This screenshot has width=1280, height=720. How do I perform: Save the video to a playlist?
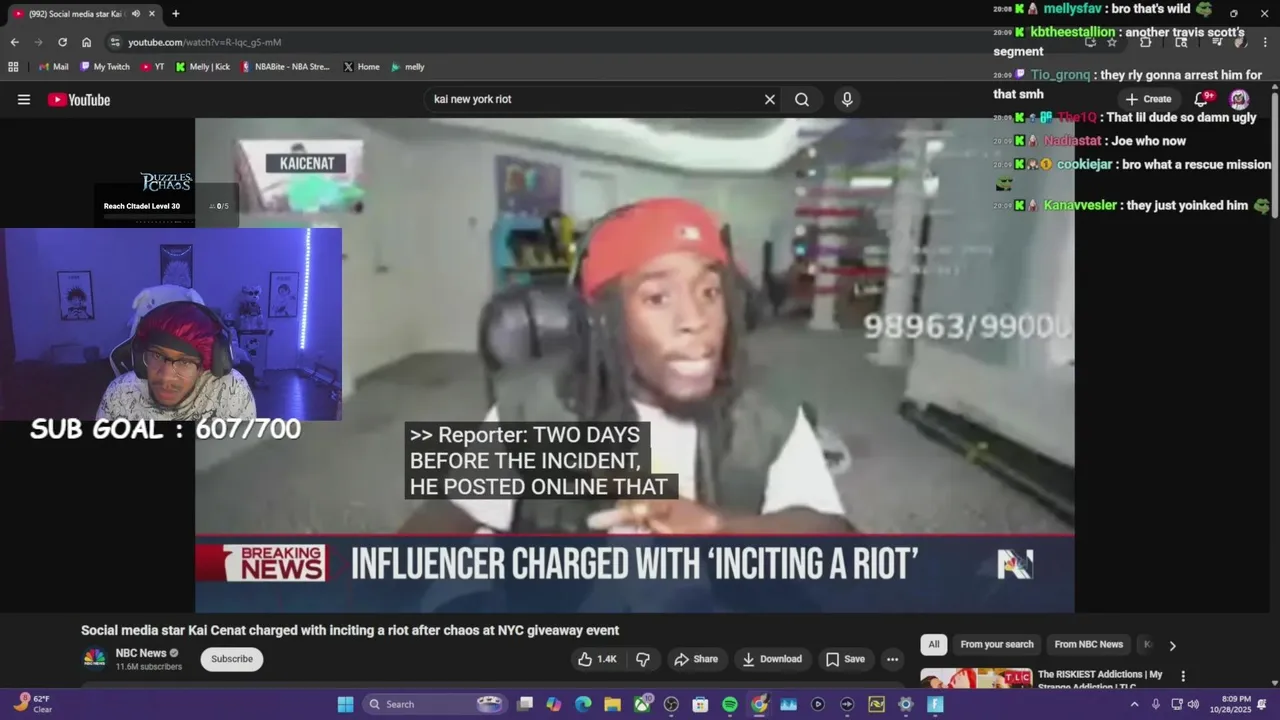click(845, 659)
